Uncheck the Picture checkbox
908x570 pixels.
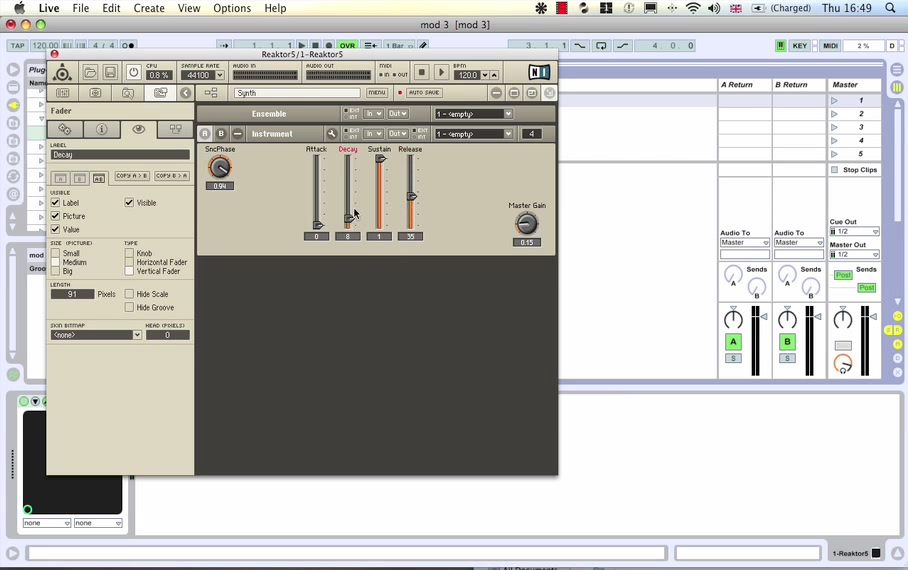[56, 216]
